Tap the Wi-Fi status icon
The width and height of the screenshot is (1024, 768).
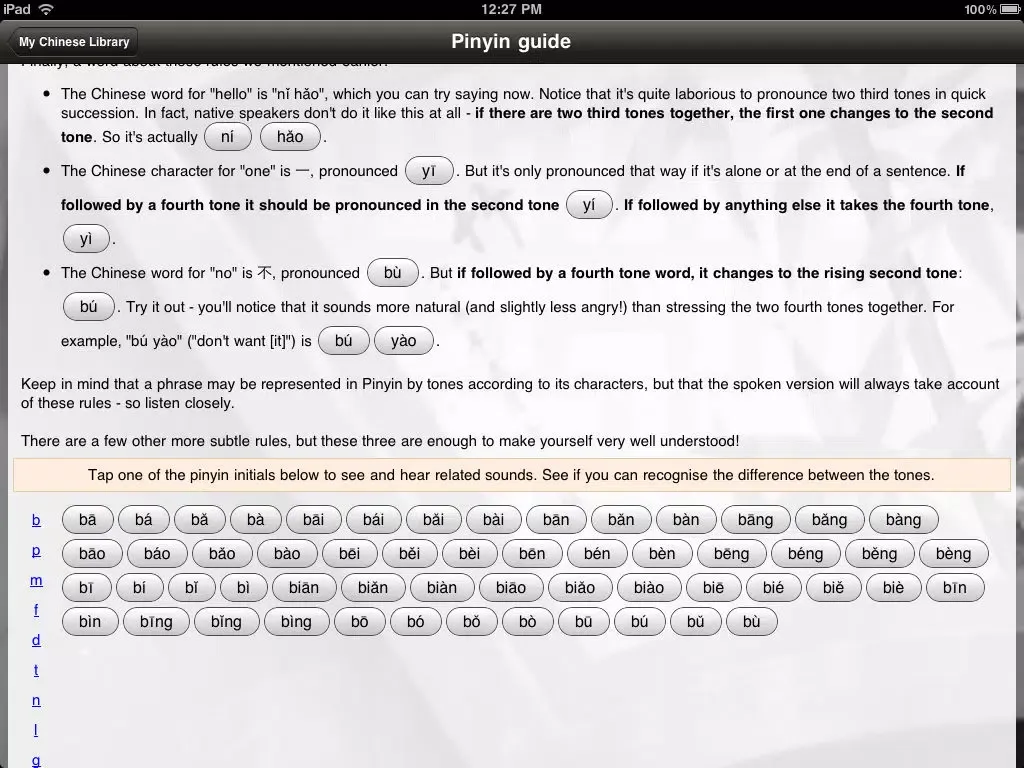tap(46, 9)
